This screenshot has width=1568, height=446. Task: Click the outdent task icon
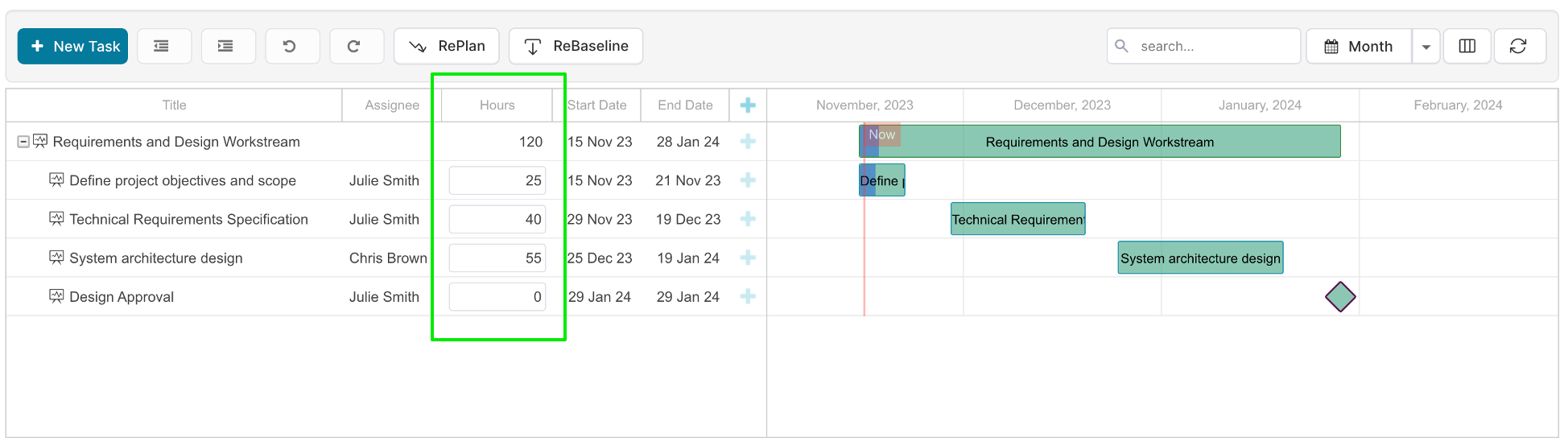[x=164, y=46]
